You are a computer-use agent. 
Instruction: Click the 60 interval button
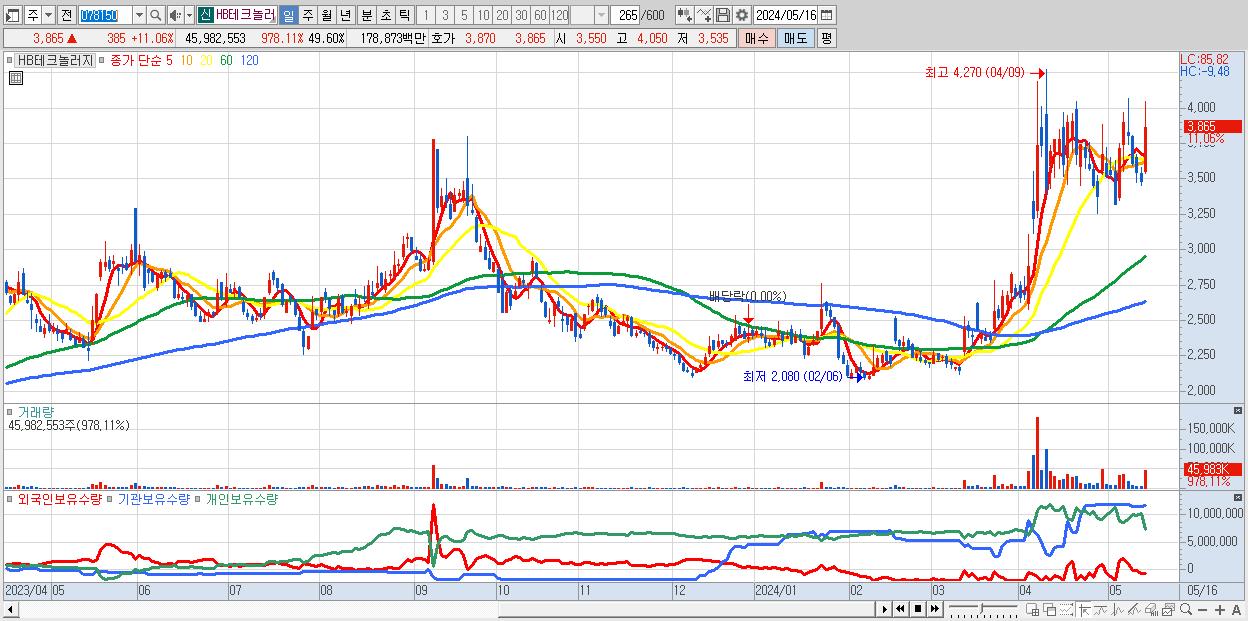pos(540,15)
